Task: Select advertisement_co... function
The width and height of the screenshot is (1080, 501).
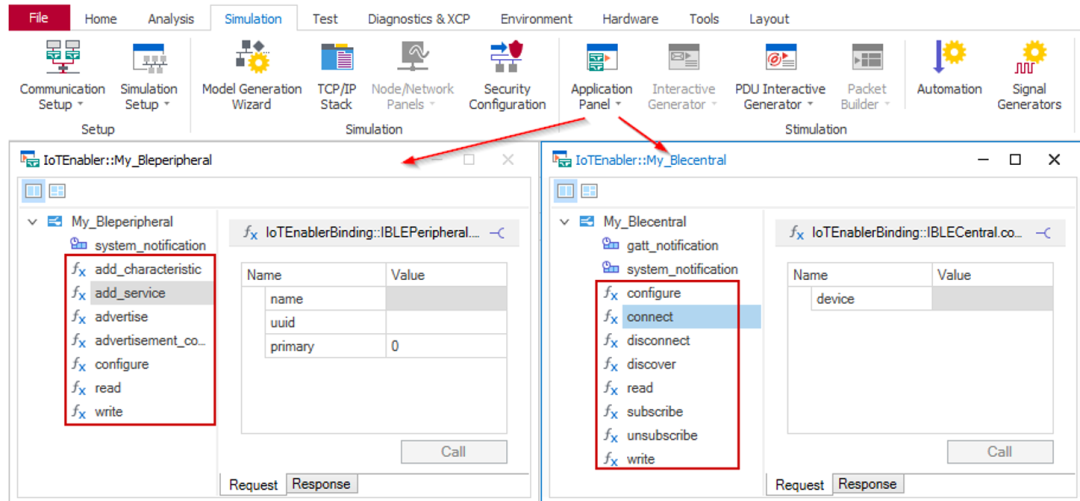Action: [150, 340]
